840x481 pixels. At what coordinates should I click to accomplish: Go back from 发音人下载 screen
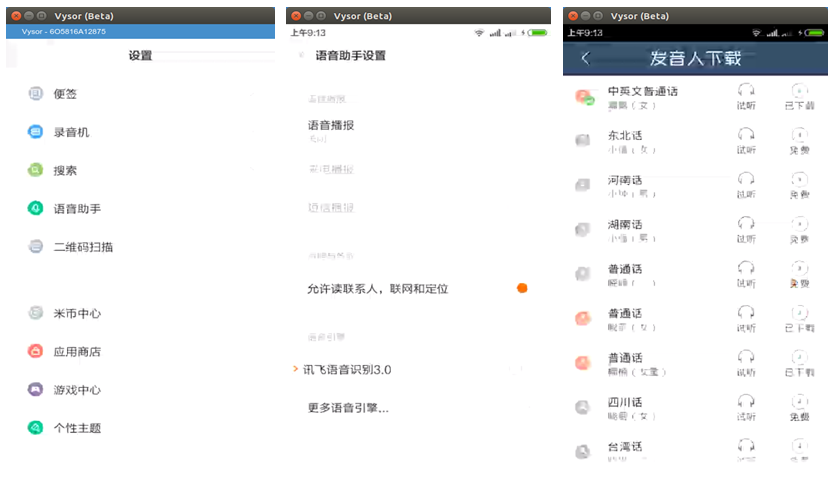click(586, 58)
